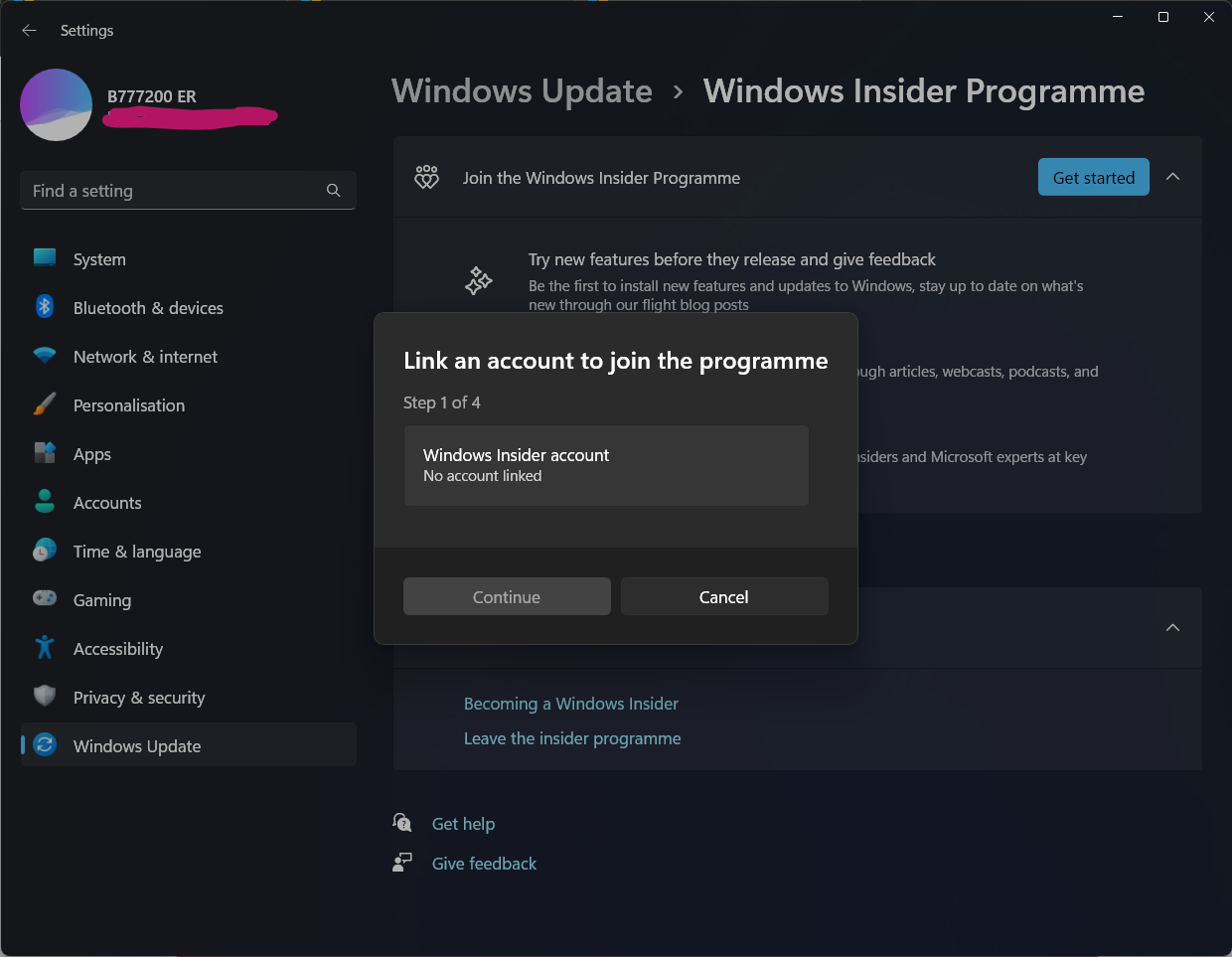
Task: Open Give feedback link
Action: click(x=484, y=864)
